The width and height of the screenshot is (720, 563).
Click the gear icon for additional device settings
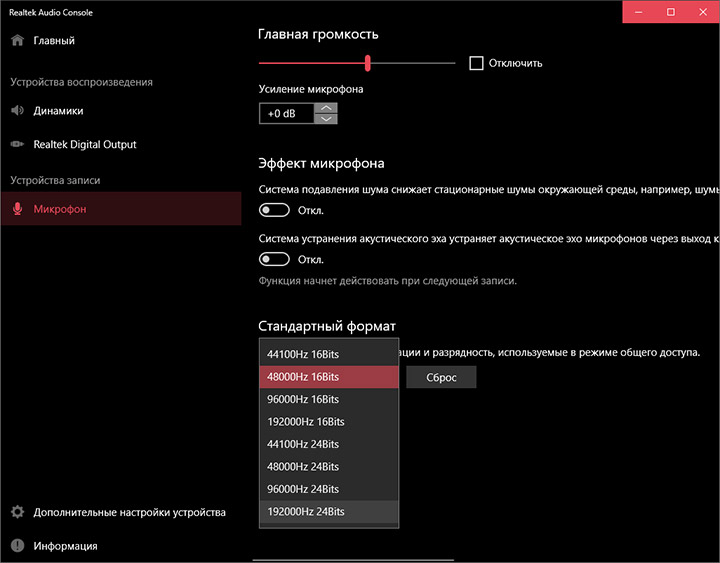click(x=17, y=512)
